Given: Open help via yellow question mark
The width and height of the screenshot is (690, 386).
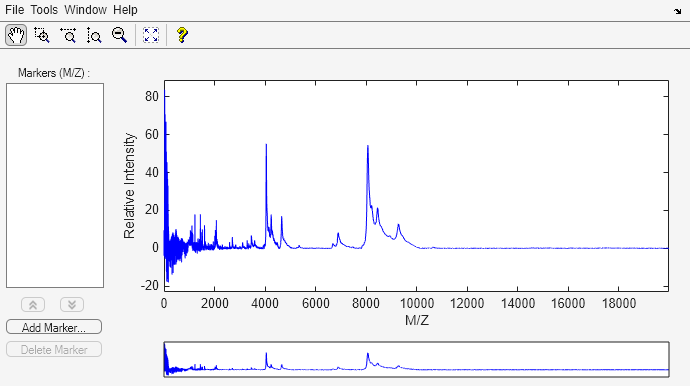Looking at the screenshot, I should (182, 35).
